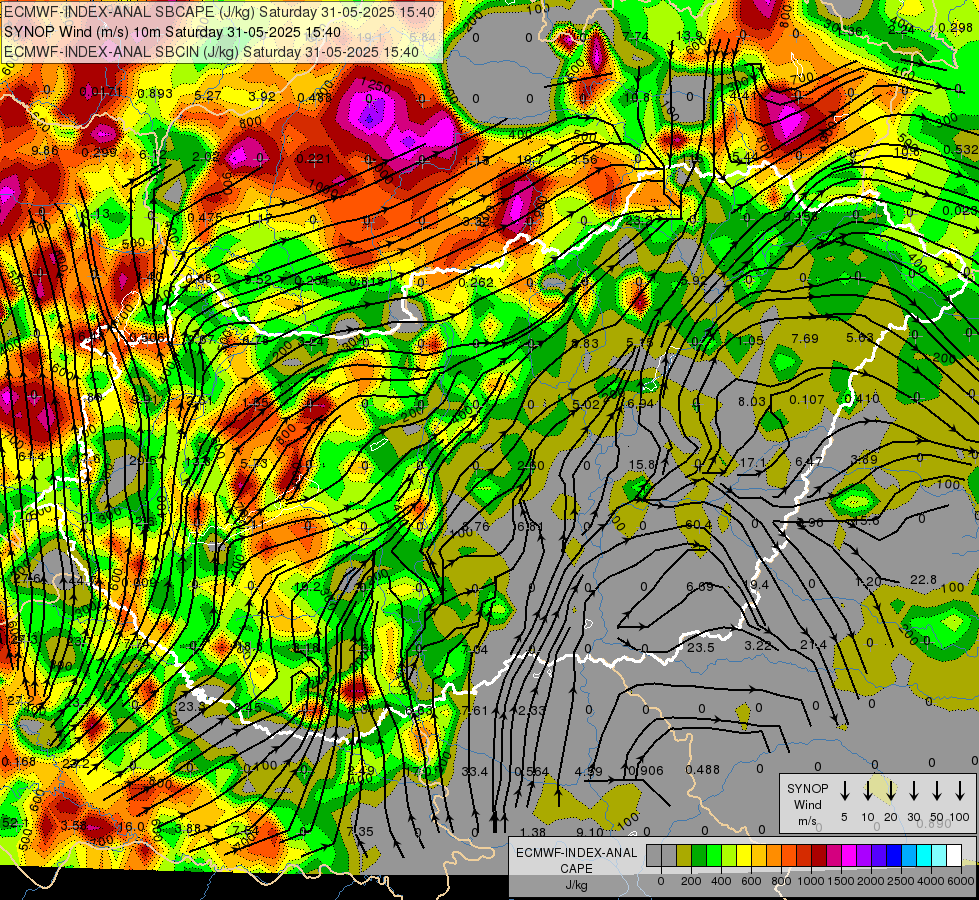Click the 'SYNOP Wind m/s' legend label
This screenshot has height=900, width=979.
(807, 804)
